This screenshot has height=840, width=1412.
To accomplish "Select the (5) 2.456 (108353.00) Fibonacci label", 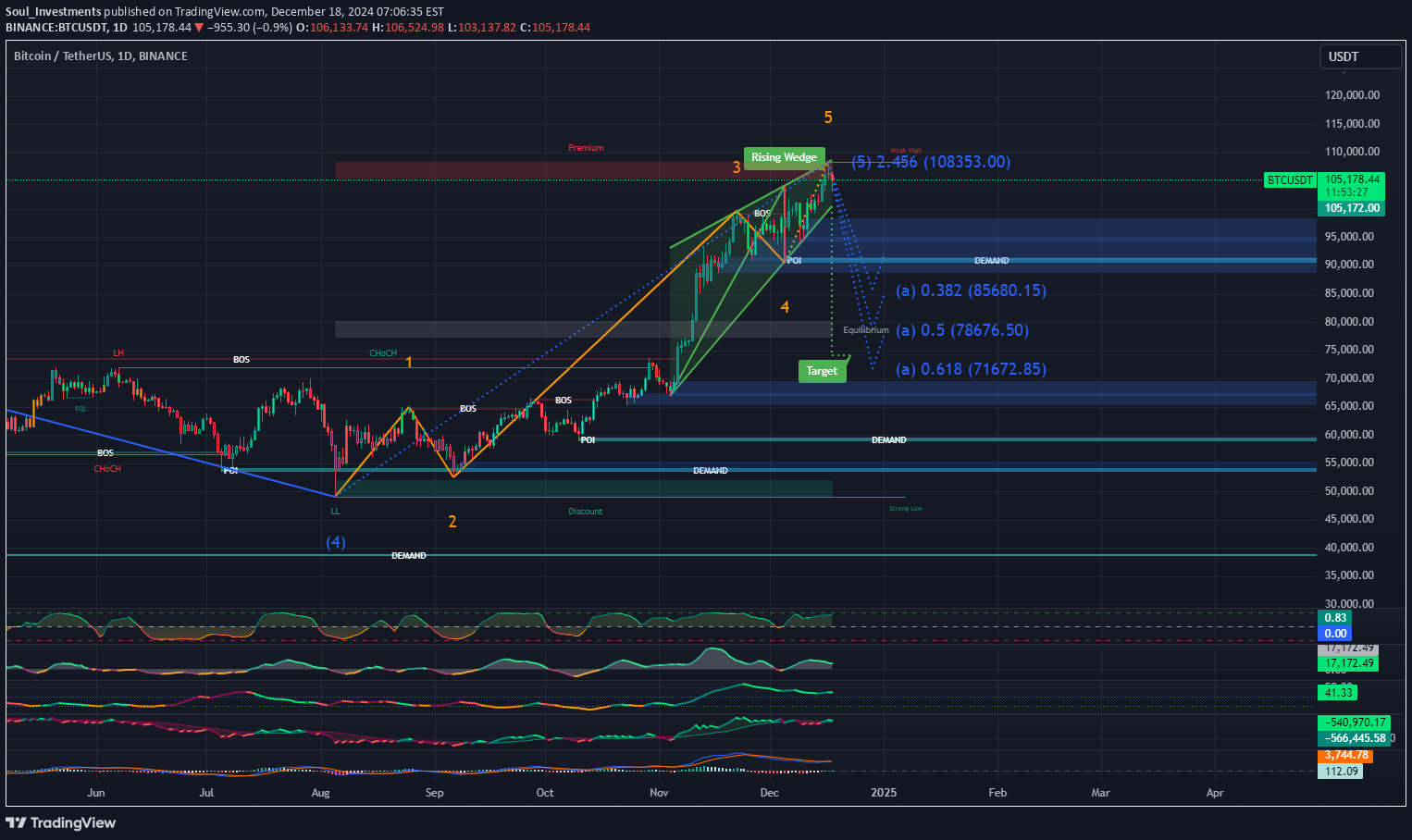I will coord(931,162).
